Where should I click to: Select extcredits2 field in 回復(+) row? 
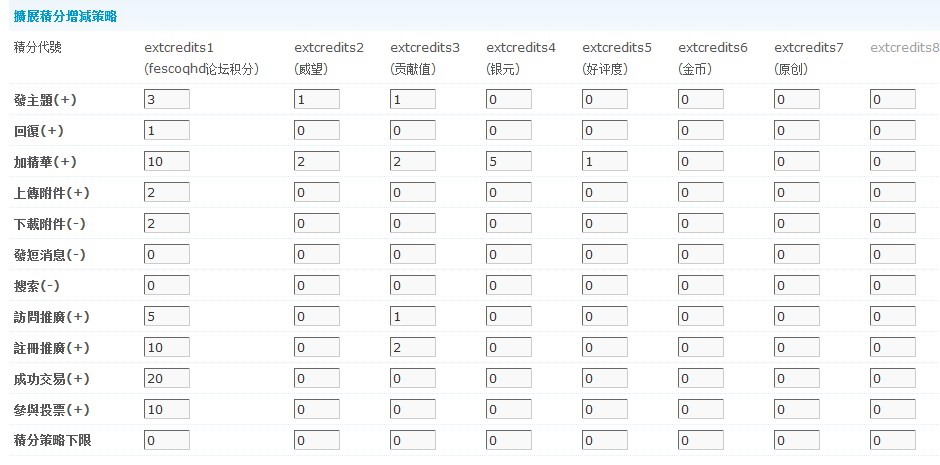[317, 131]
